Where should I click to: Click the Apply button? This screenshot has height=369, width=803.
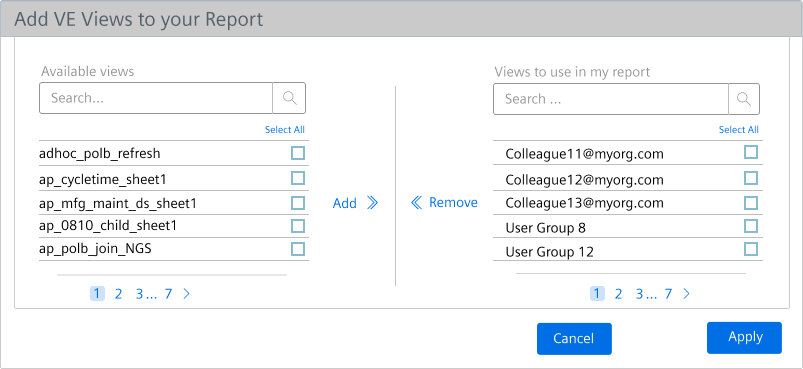[x=745, y=338]
